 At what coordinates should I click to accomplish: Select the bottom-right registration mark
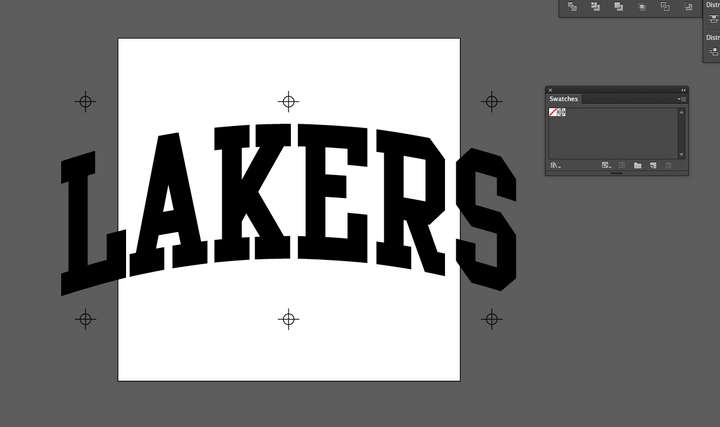491,319
